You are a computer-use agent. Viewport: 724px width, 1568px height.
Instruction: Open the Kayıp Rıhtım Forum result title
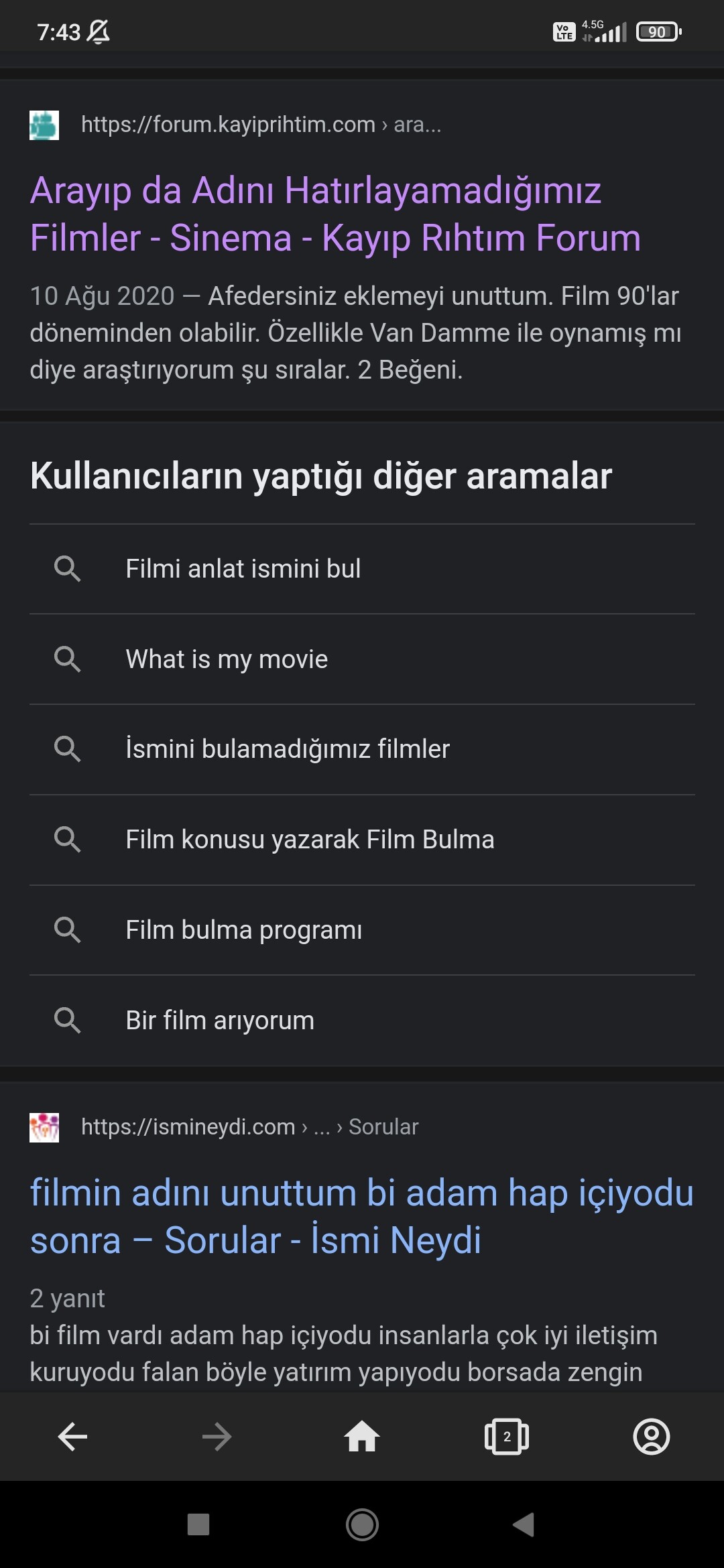click(x=335, y=214)
